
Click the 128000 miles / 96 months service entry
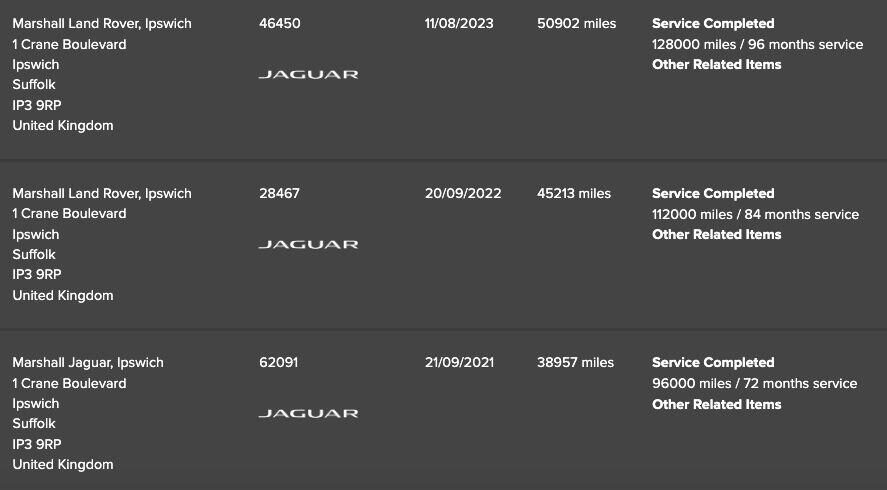pyautogui.click(x=757, y=44)
